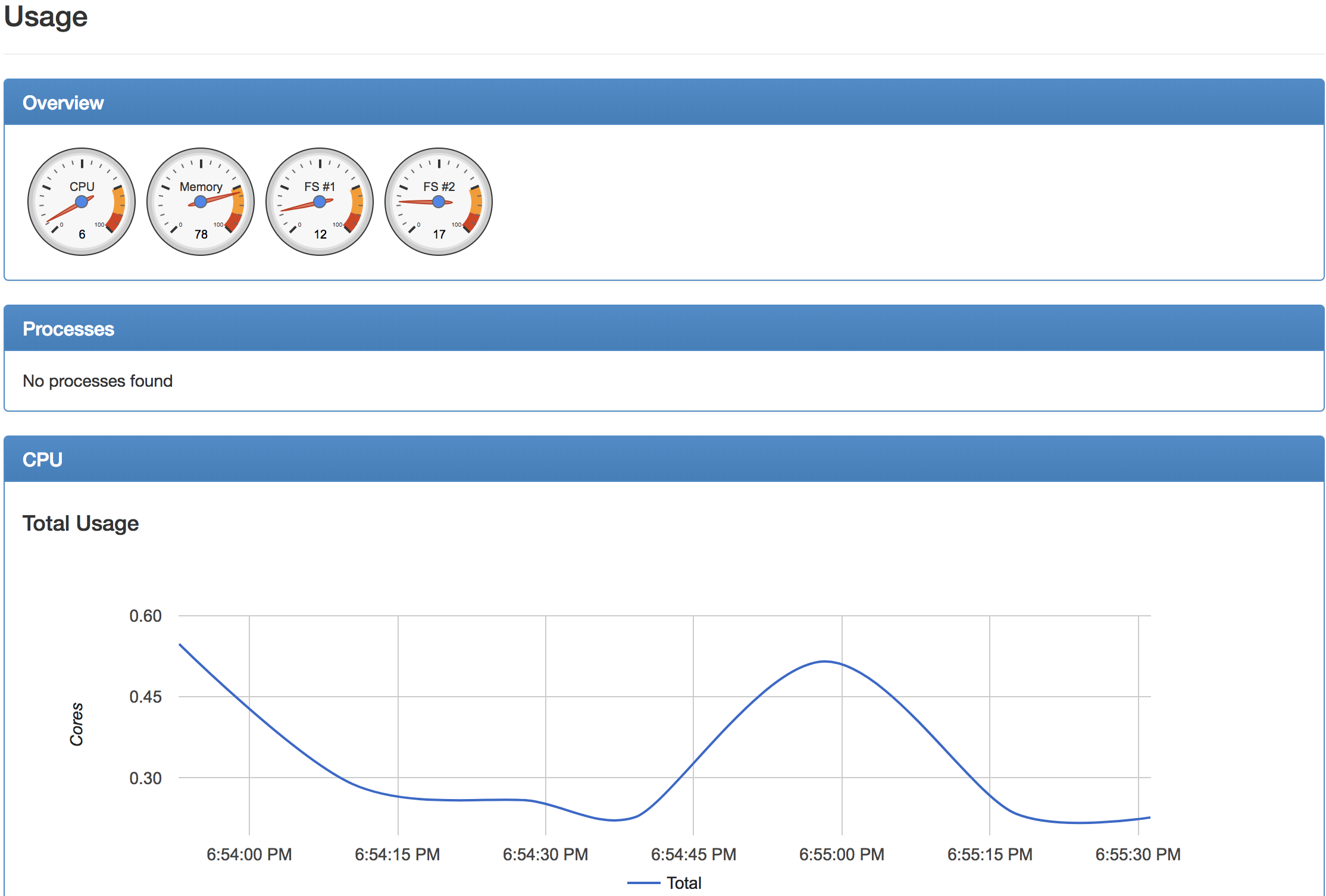
Task: Click the 0.45 y-axis label
Action: pyautogui.click(x=145, y=697)
